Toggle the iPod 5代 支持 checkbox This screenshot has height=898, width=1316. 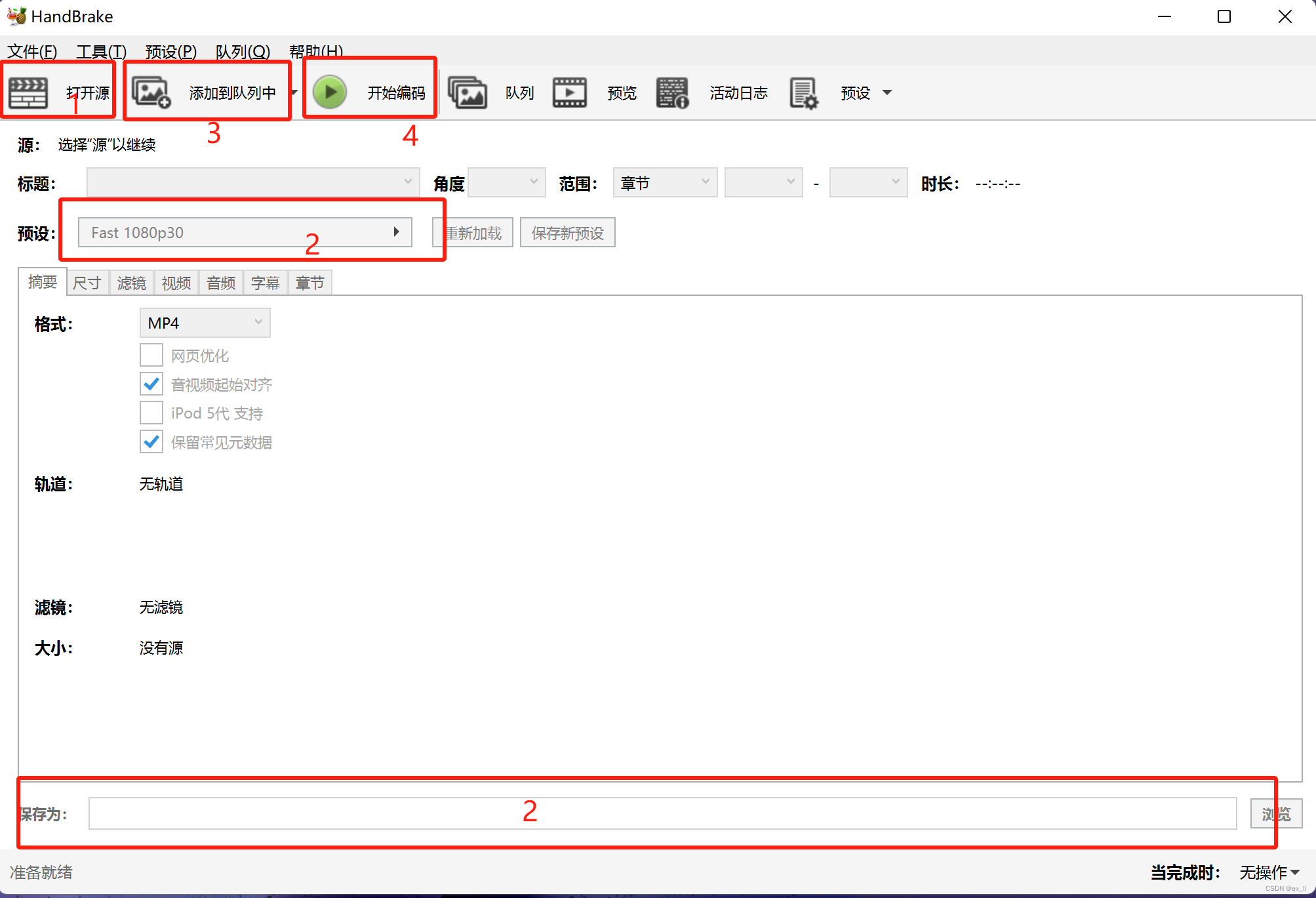pos(151,413)
